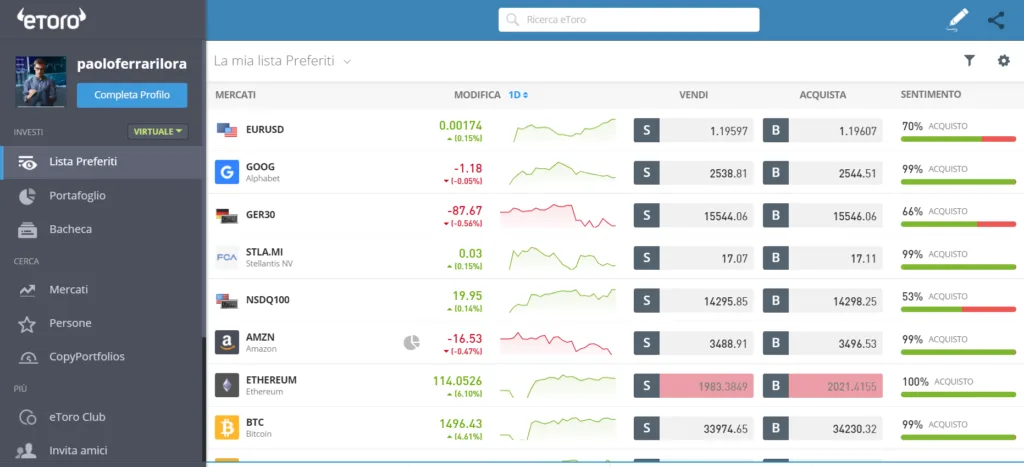Open the watchlist filter funnel icon

click(969, 61)
